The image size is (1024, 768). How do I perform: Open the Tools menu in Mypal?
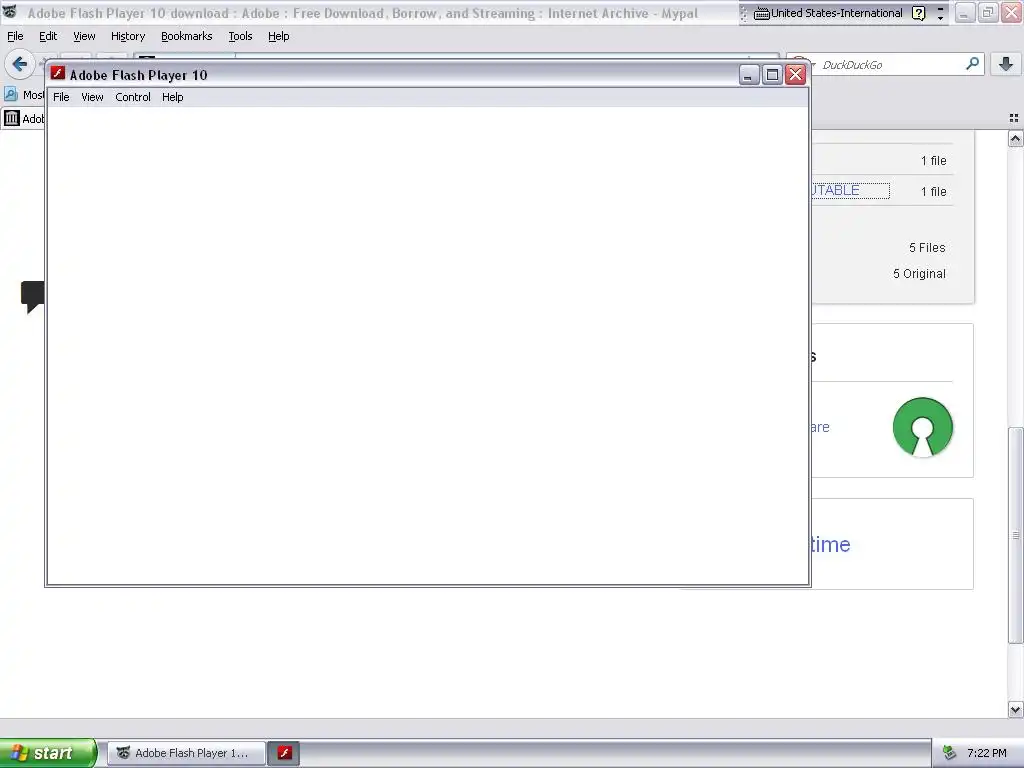pos(240,37)
